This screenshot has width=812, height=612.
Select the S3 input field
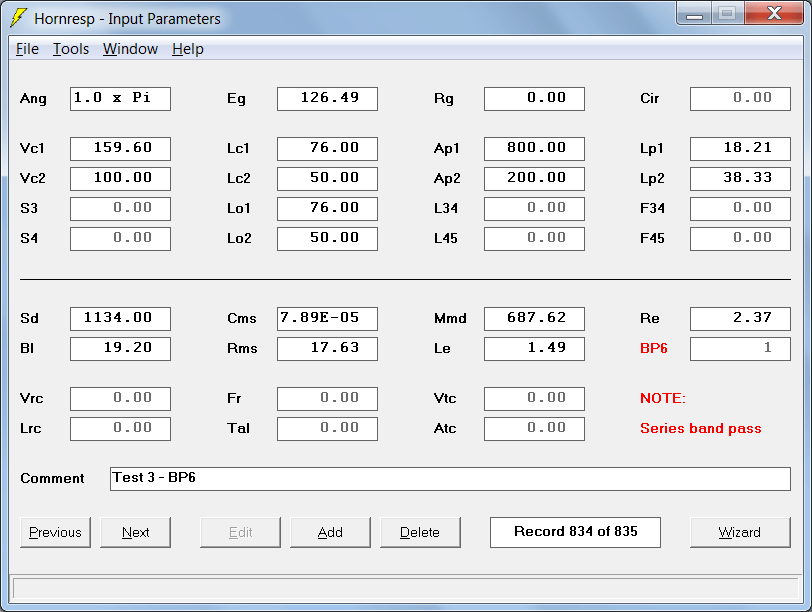click(x=120, y=209)
